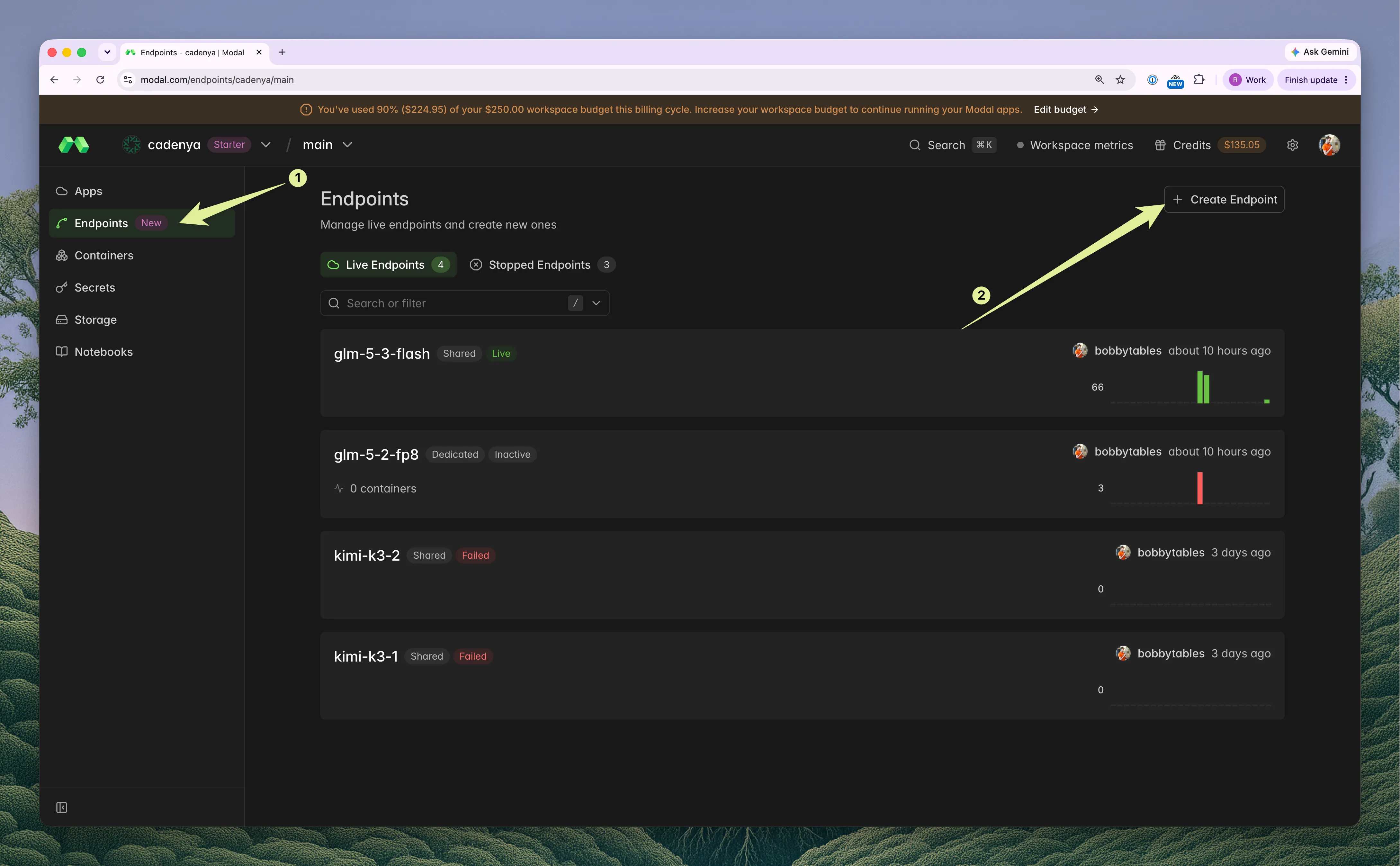The width and height of the screenshot is (1400, 866).
Task: Switch to the Live Endpoints tab
Action: coord(388,265)
